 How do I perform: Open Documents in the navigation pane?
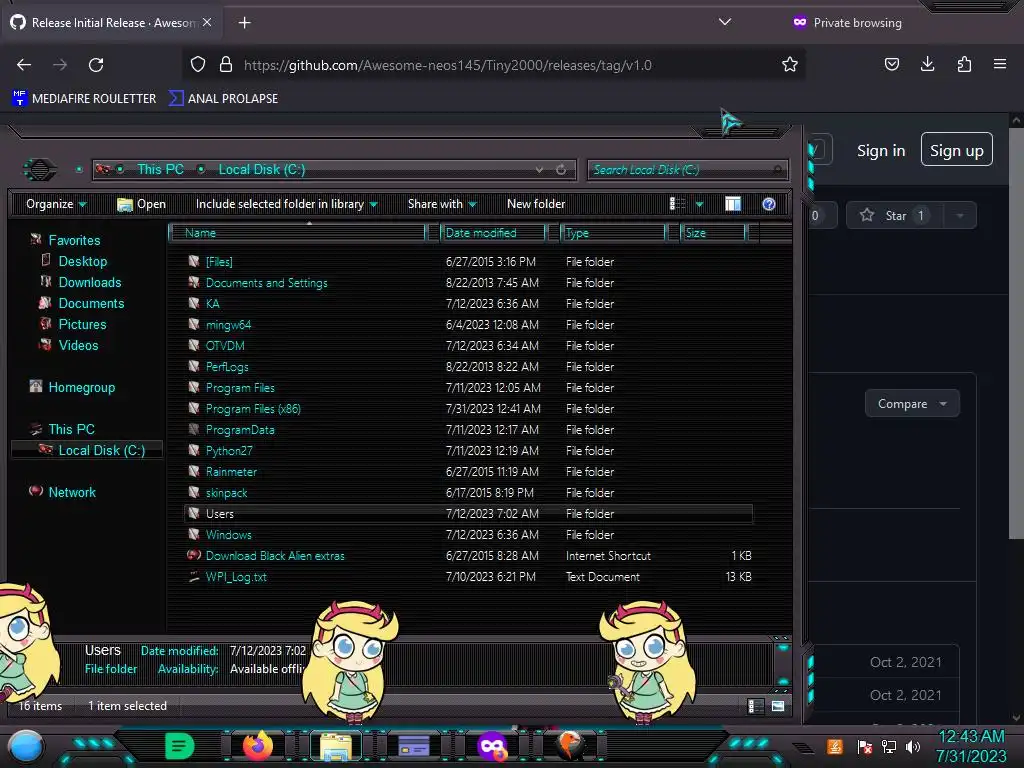91,303
